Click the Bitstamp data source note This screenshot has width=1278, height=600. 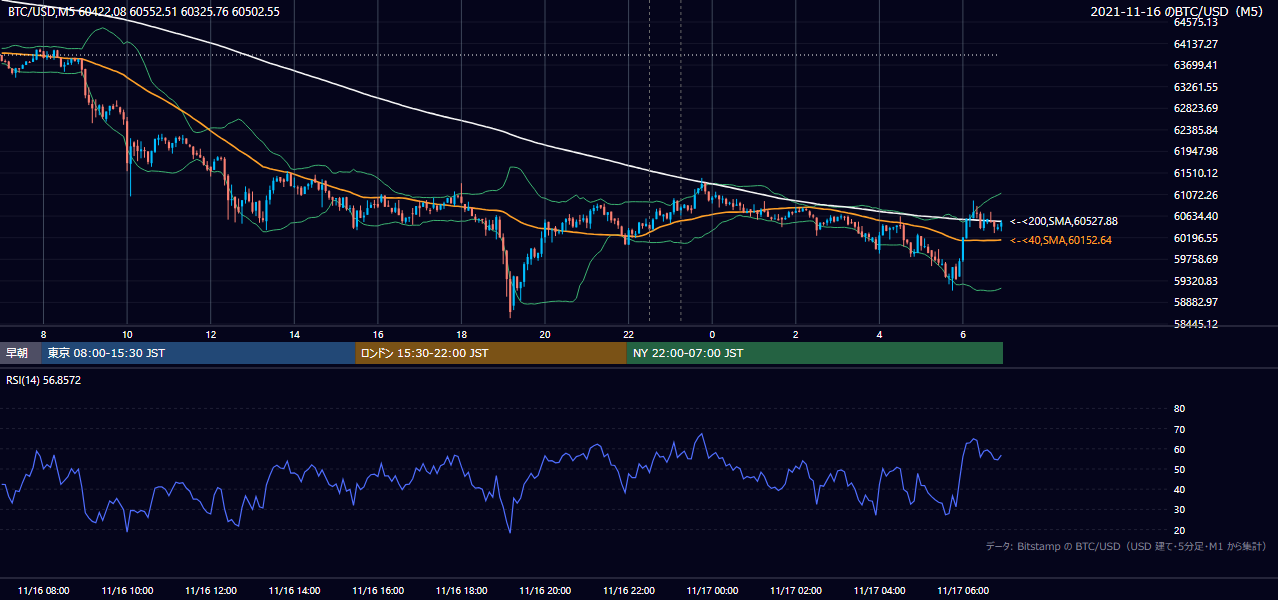click(x=1126, y=546)
